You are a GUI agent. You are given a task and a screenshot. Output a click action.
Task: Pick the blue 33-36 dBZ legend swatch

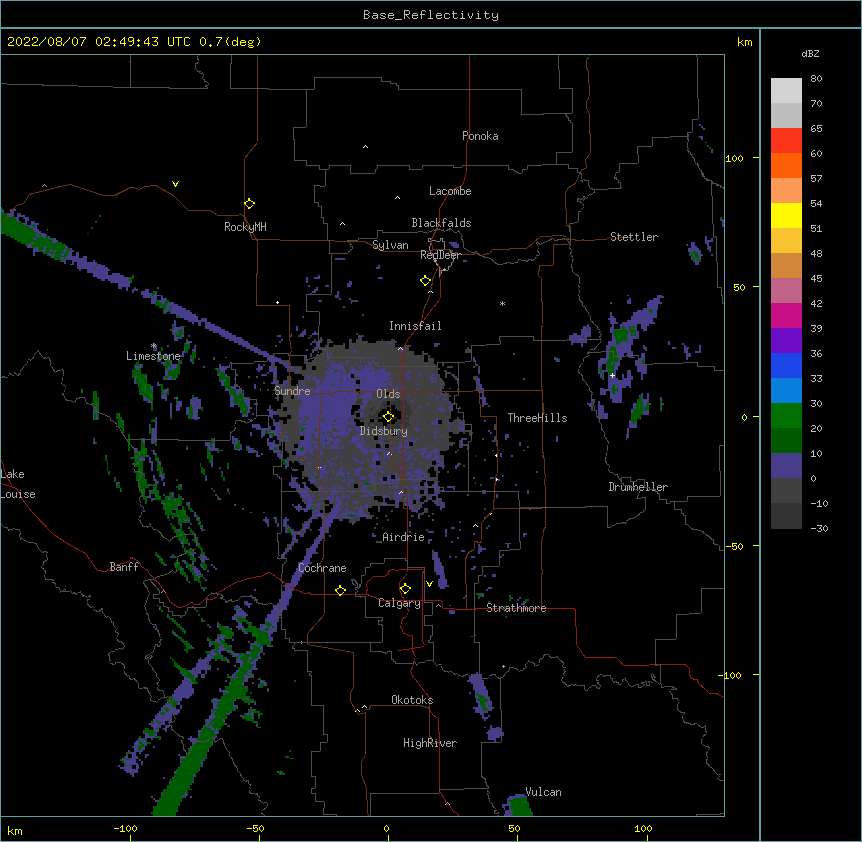[x=786, y=365]
